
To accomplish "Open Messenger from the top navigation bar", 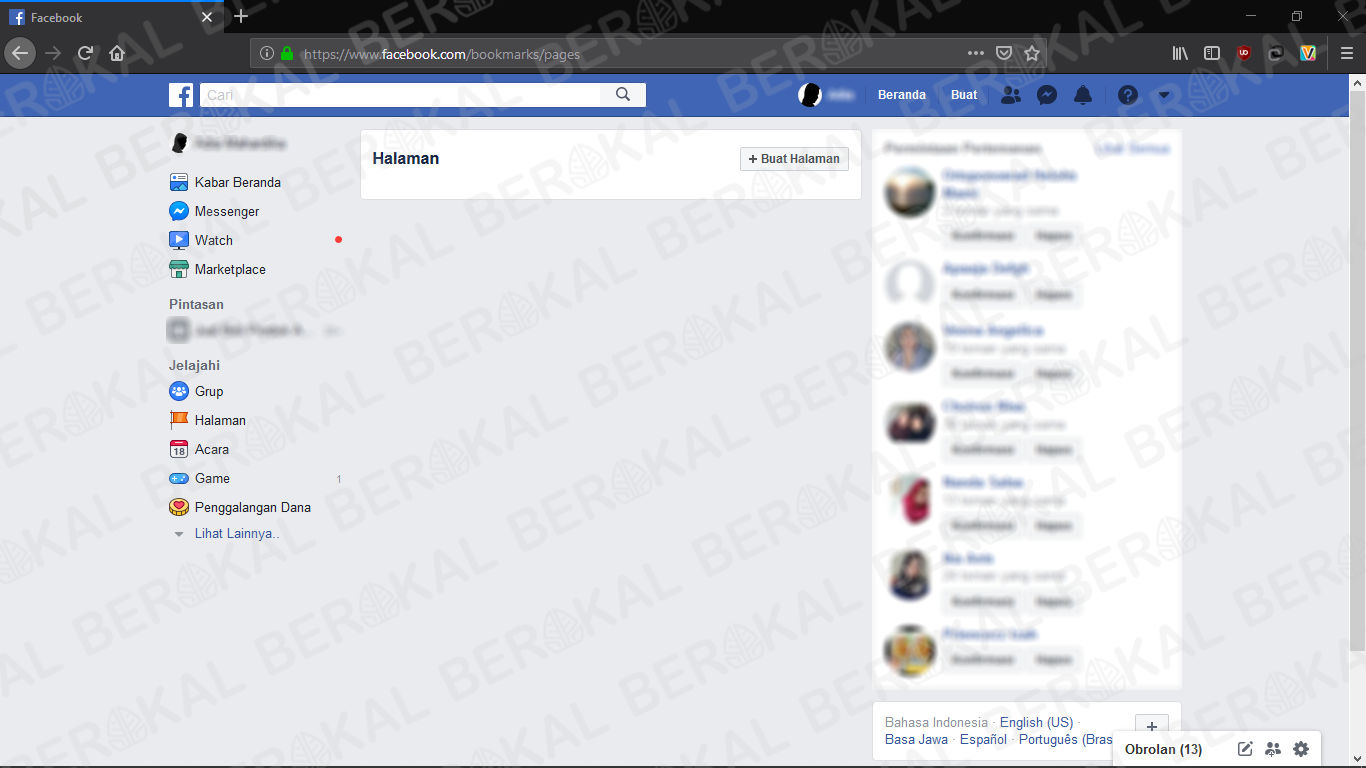I will [1046, 95].
